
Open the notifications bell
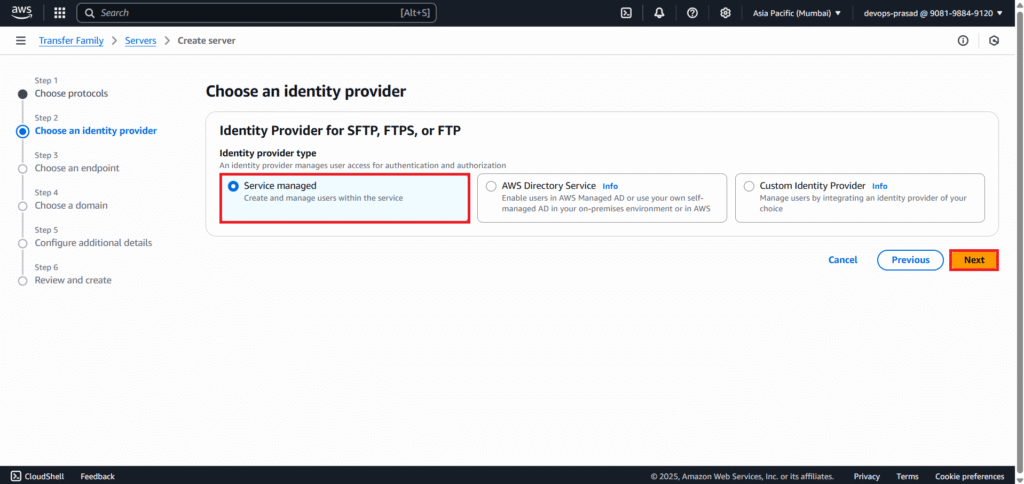click(x=659, y=12)
